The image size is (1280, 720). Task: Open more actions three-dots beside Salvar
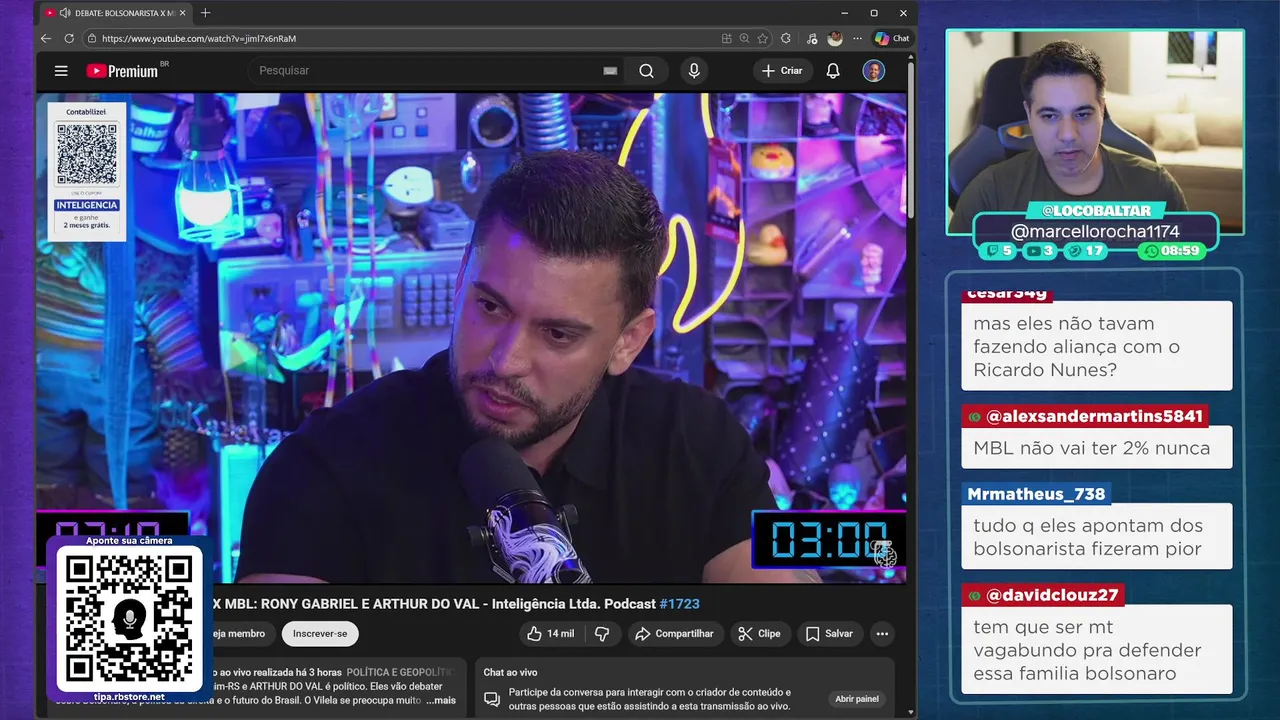pyautogui.click(x=882, y=634)
